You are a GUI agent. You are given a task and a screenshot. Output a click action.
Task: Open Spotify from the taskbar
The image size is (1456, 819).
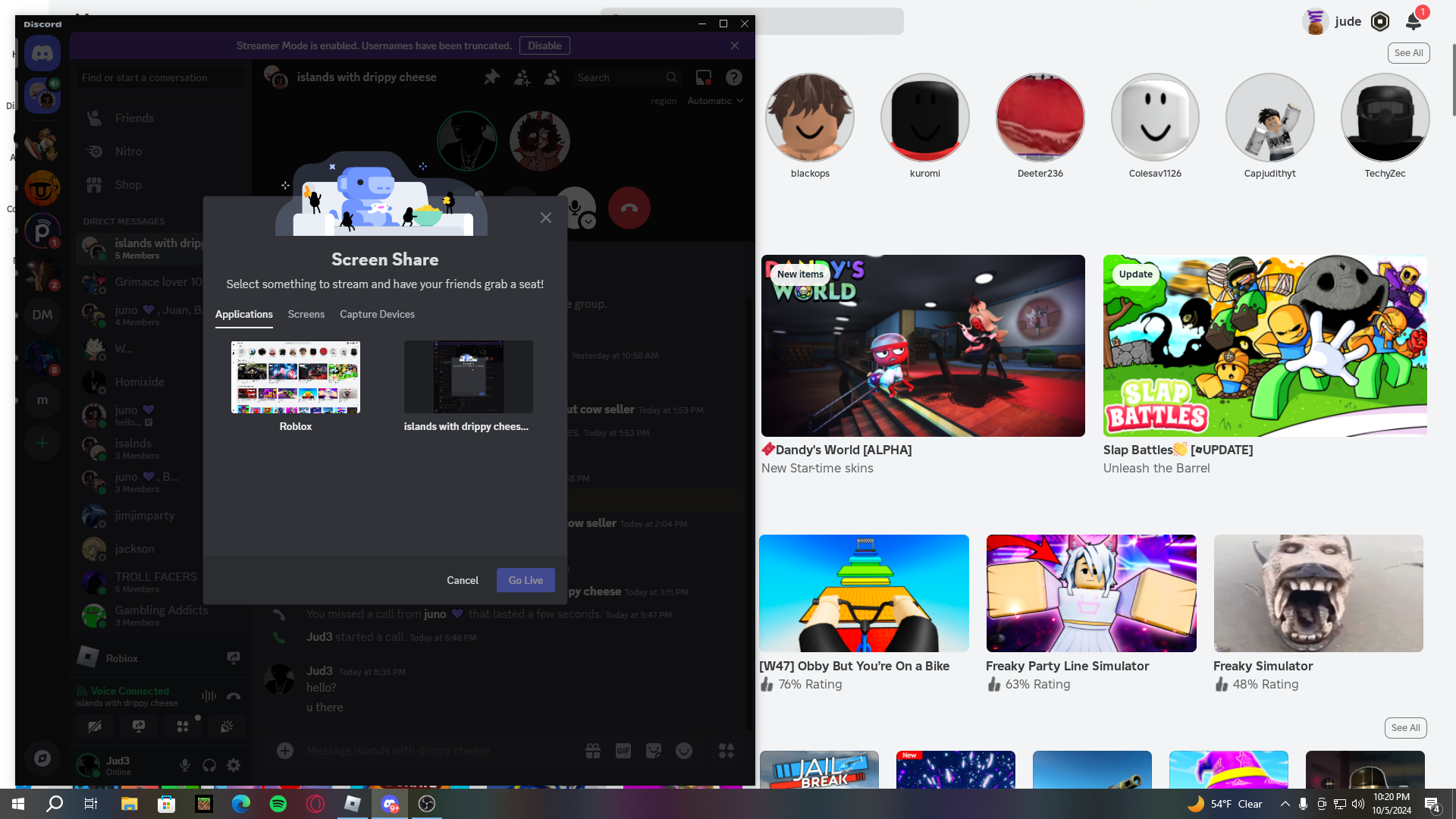click(x=278, y=804)
